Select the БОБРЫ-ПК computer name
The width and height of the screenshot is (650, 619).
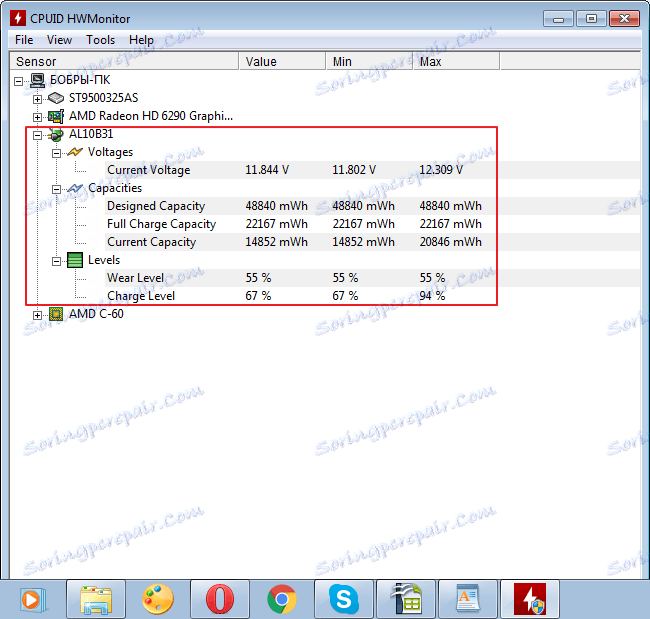click(80, 80)
